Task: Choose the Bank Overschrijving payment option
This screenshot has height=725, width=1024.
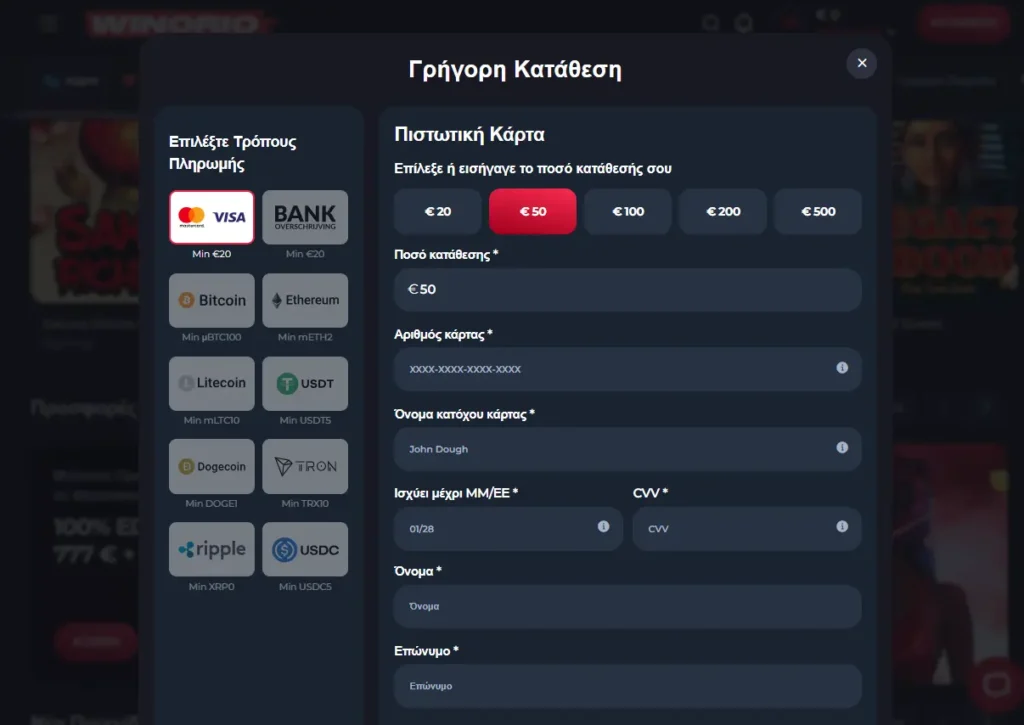Action: tap(305, 217)
